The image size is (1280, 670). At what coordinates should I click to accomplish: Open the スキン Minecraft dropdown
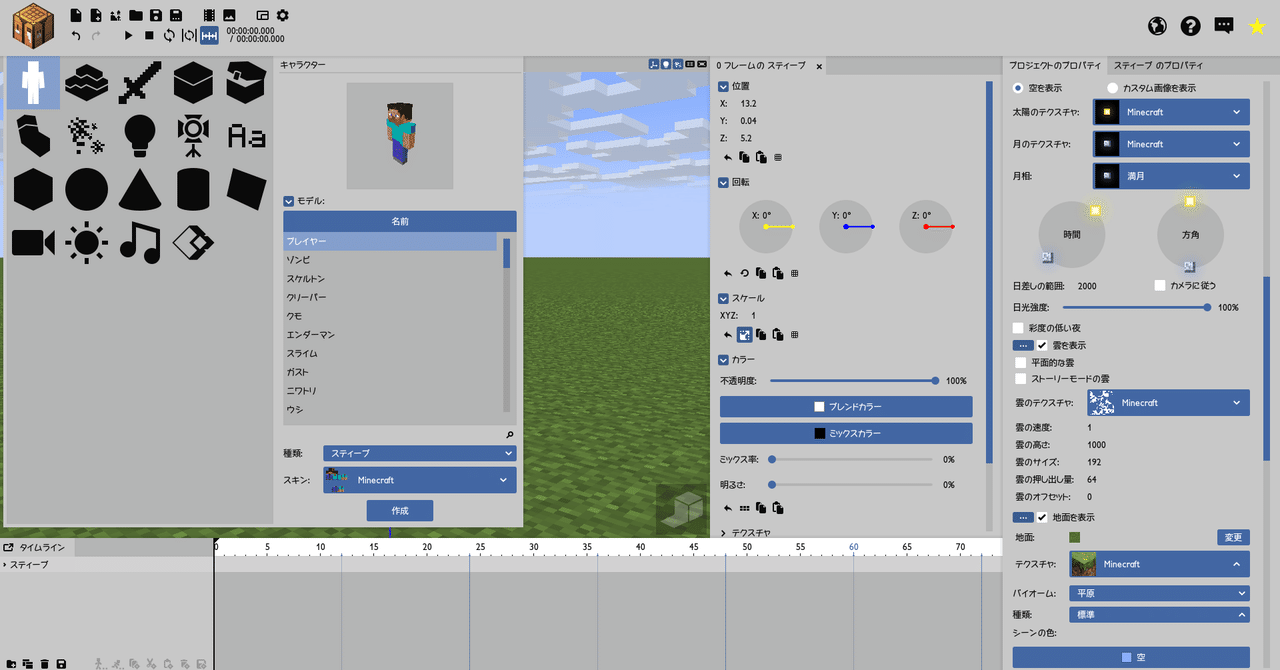420,480
